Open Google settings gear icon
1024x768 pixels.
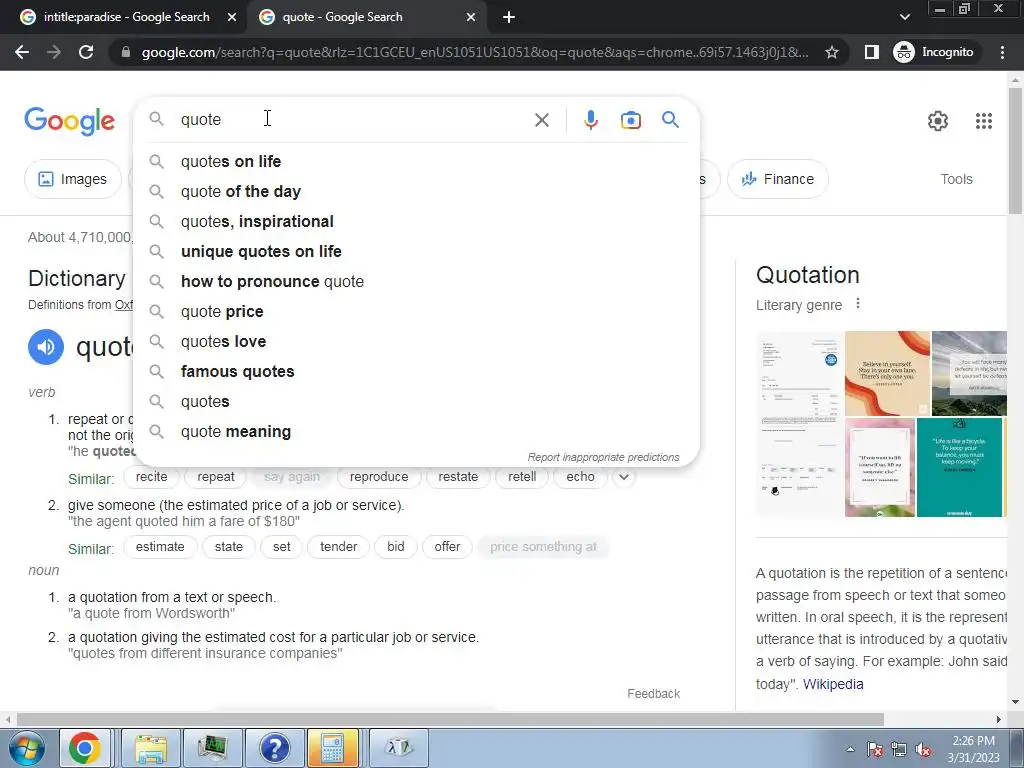pyautogui.click(x=938, y=121)
